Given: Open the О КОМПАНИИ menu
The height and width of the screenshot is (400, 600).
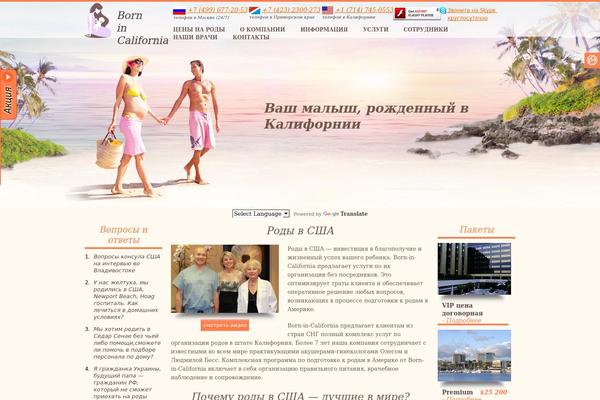Looking at the screenshot, I should tap(262, 29).
